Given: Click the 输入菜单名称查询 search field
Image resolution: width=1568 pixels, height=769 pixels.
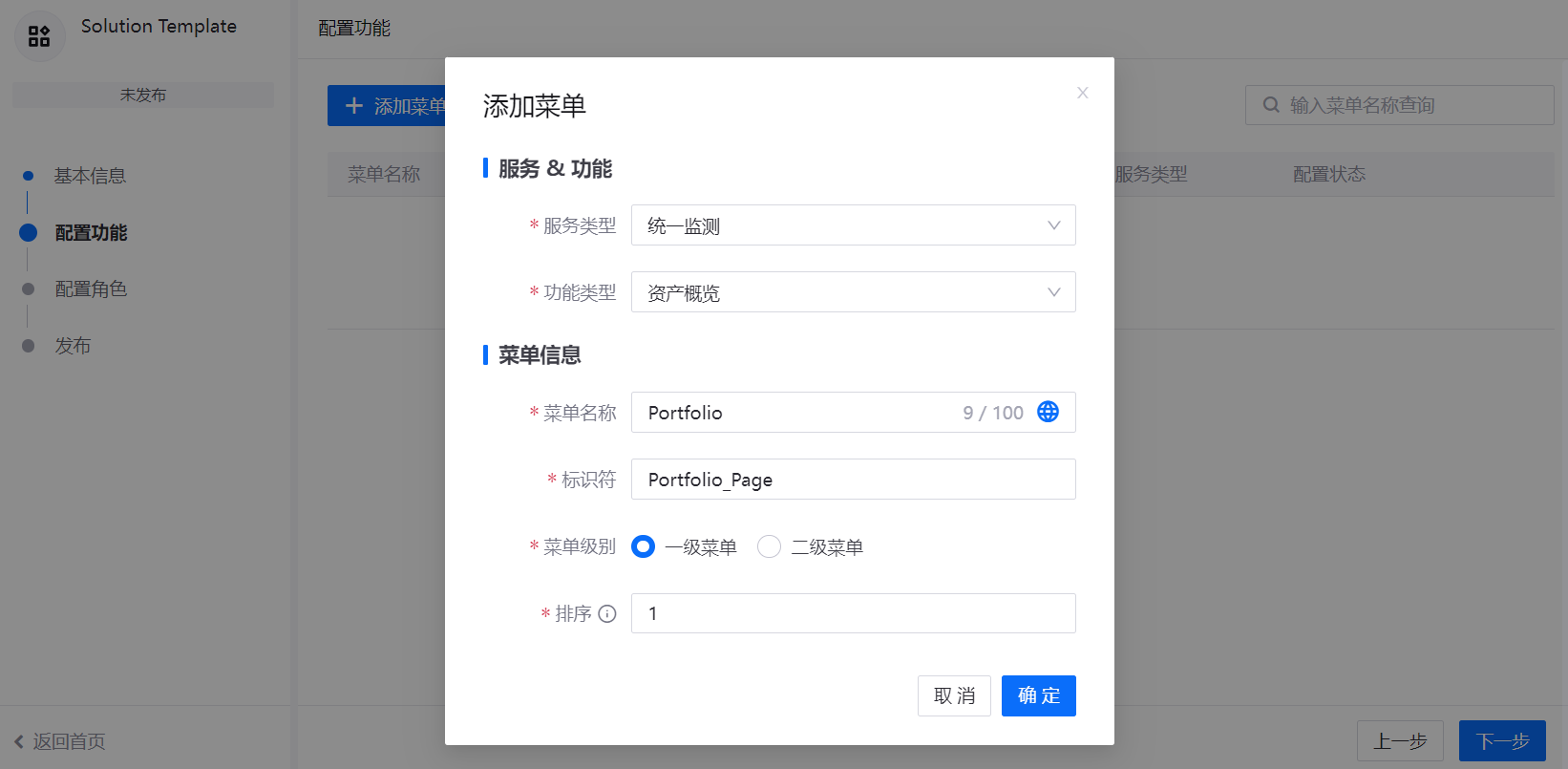Looking at the screenshot, I should (x=1400, y=105).
